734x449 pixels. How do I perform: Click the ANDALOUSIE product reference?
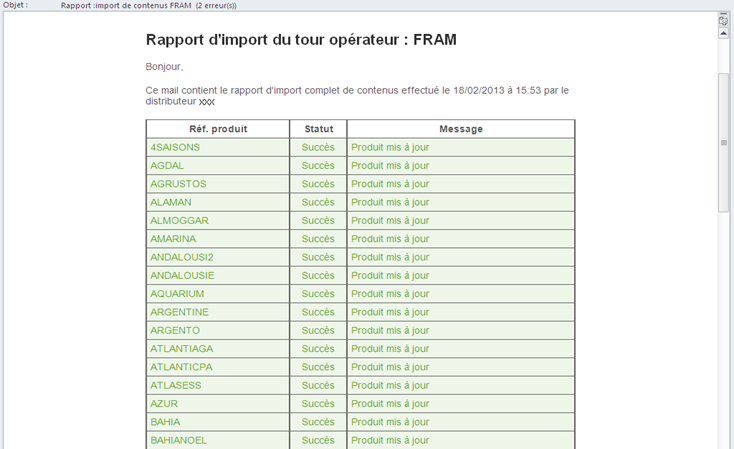click(x=182, y=276)
